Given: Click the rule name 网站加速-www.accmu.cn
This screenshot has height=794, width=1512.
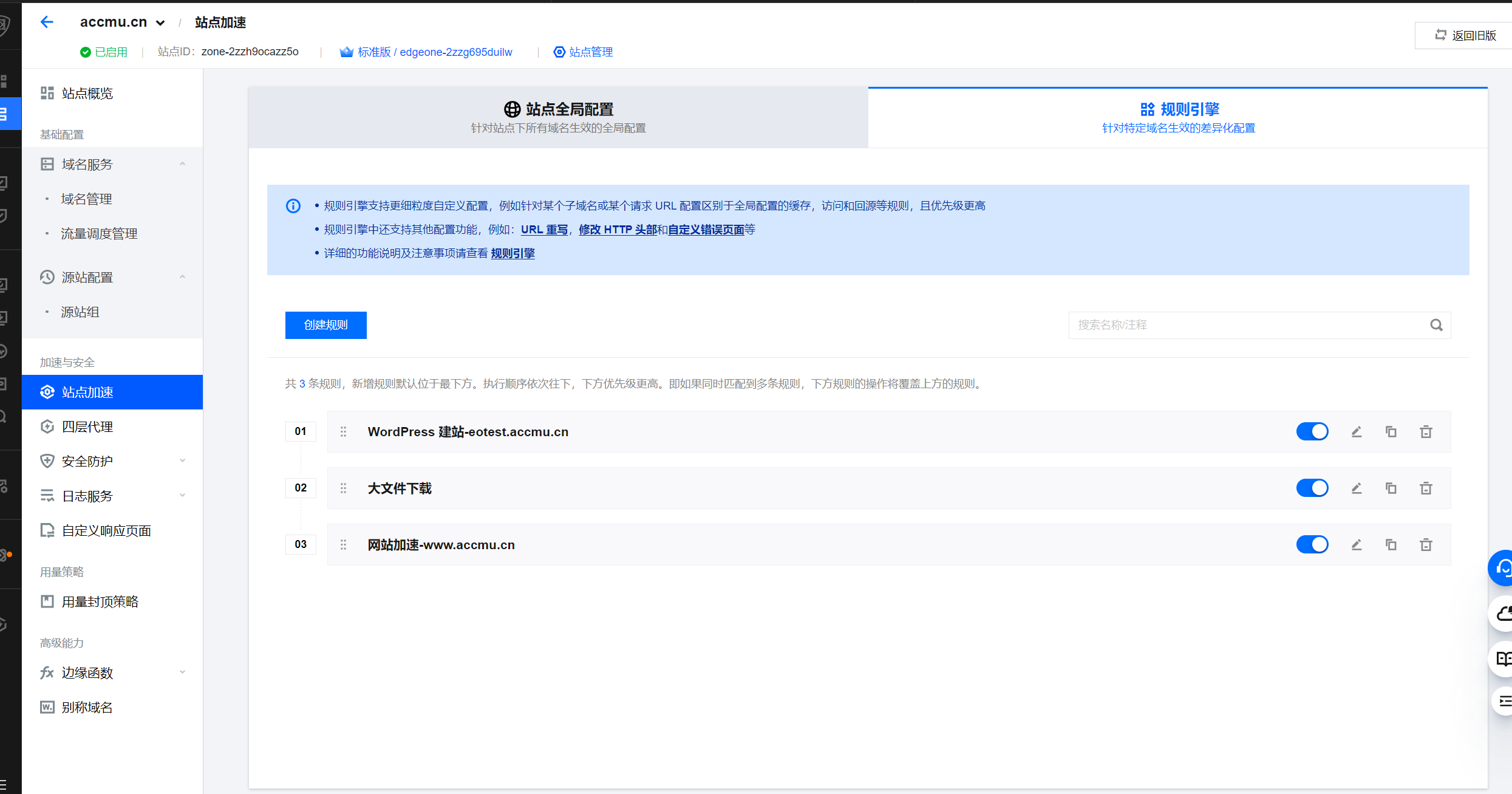Looking at the screenshot, I should [441, 545].
